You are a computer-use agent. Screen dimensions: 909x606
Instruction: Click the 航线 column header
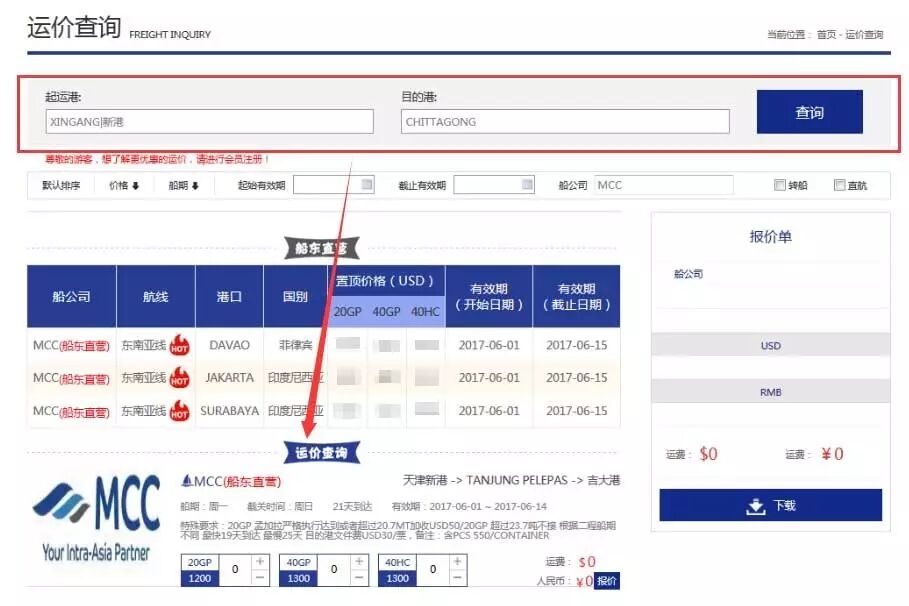155,296
